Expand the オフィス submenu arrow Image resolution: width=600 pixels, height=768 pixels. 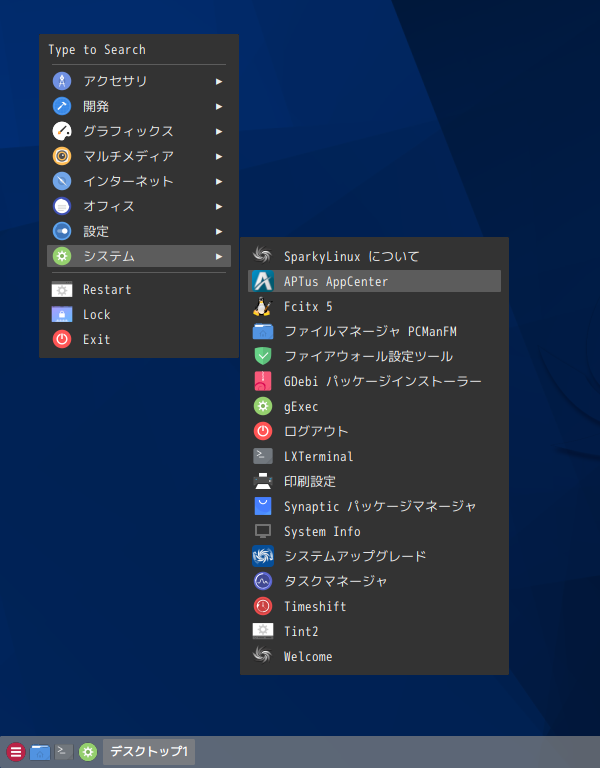pos(219,206)
